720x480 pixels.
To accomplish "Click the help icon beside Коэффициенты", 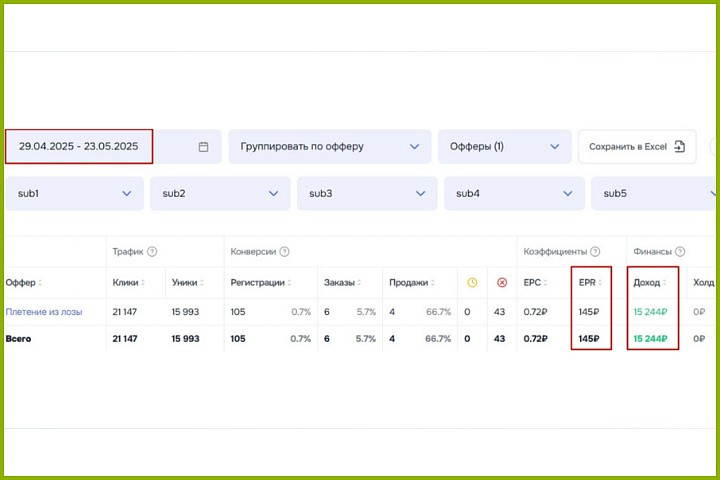I will pos(595,251).
